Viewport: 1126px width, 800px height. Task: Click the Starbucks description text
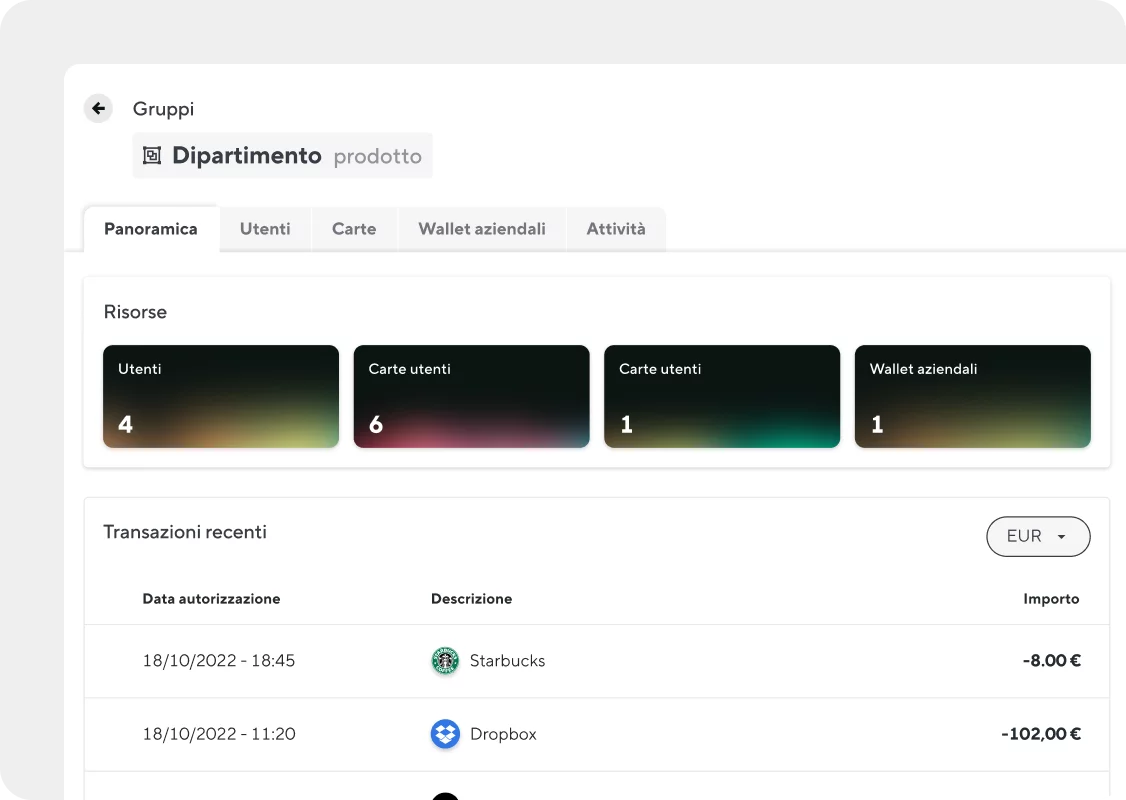coord(507,661)
